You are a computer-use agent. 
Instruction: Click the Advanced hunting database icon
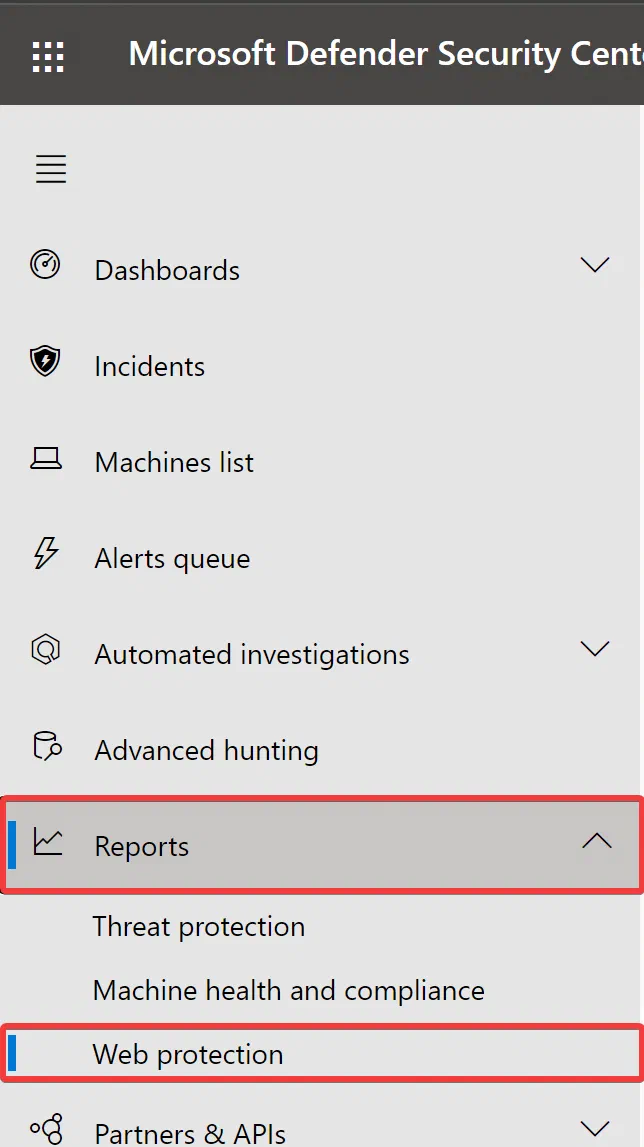pos(48,746)
